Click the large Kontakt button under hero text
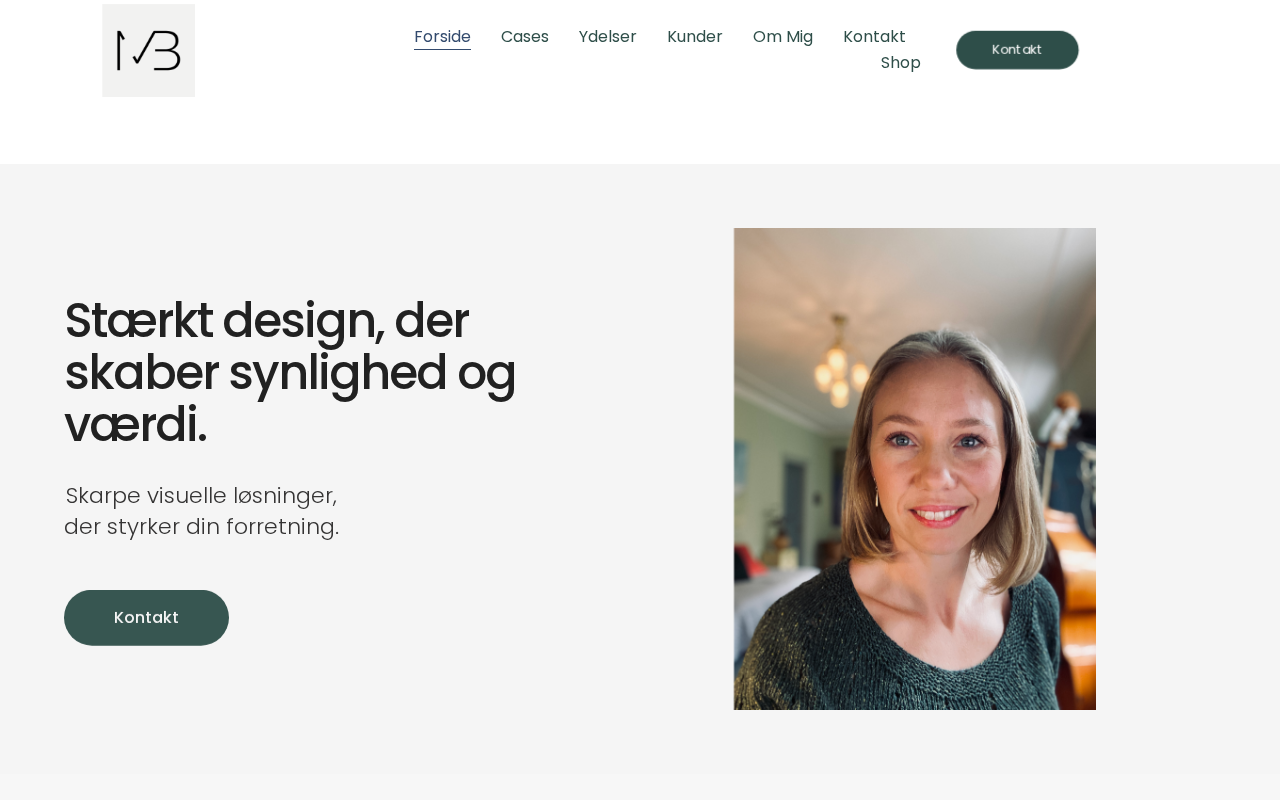1280x800 pixels. pos(146,618)
